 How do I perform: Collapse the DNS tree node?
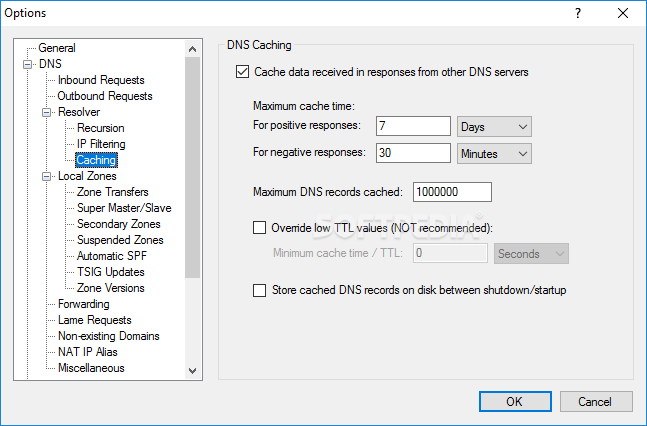click(28, 64)
